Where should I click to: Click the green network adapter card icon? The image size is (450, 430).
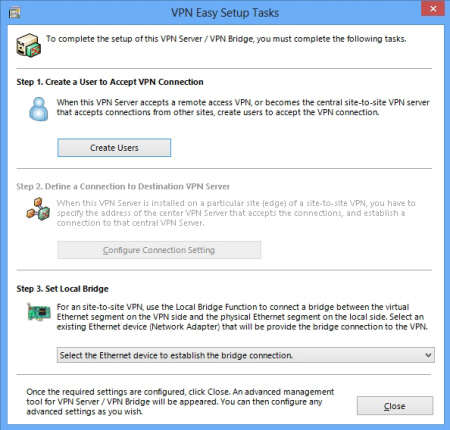tap(39, 312)
